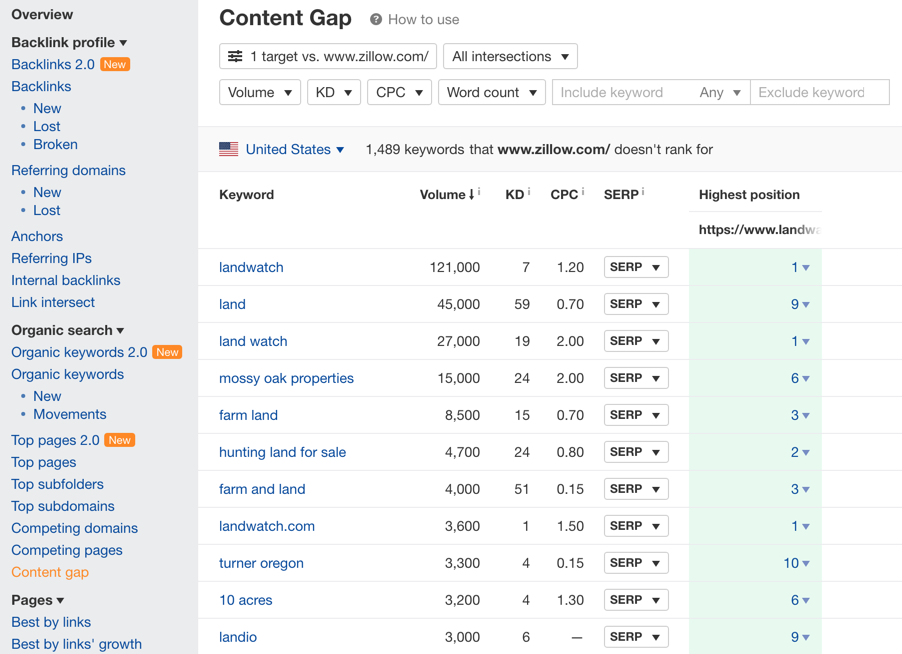This screenshot has width=902, height=654.
Task: Open the hunting land for sale keyword
Action: click(x=282, y=452)
